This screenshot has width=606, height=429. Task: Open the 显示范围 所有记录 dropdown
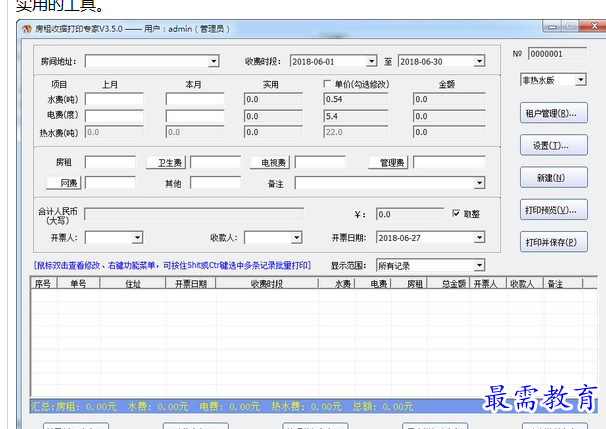click(x=479, y=266)
